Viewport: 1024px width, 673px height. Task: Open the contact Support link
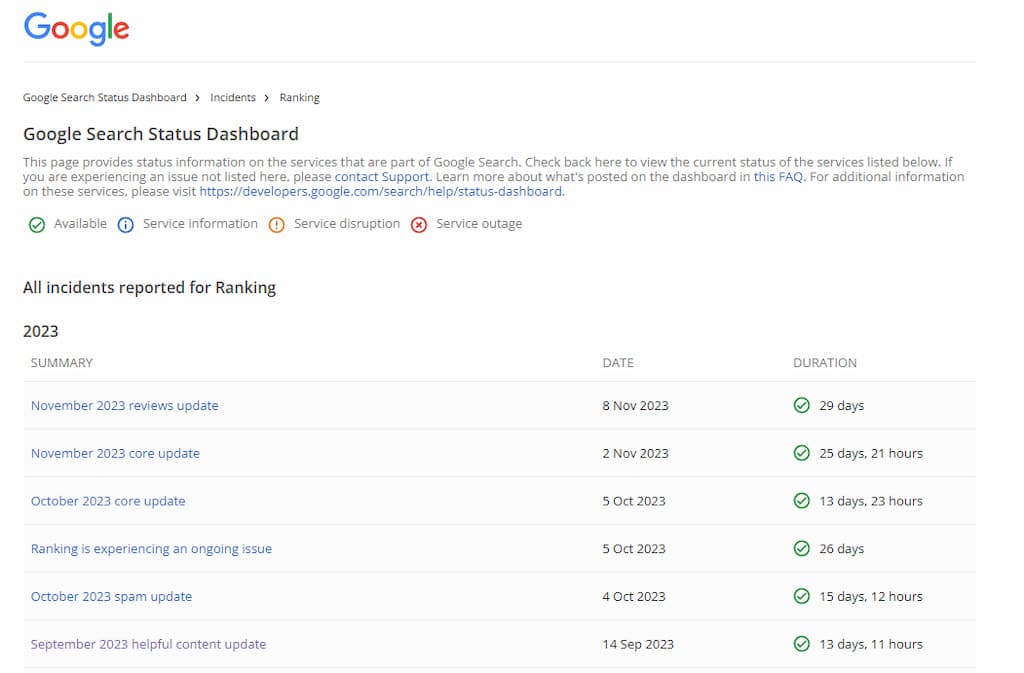click(382, 177)
